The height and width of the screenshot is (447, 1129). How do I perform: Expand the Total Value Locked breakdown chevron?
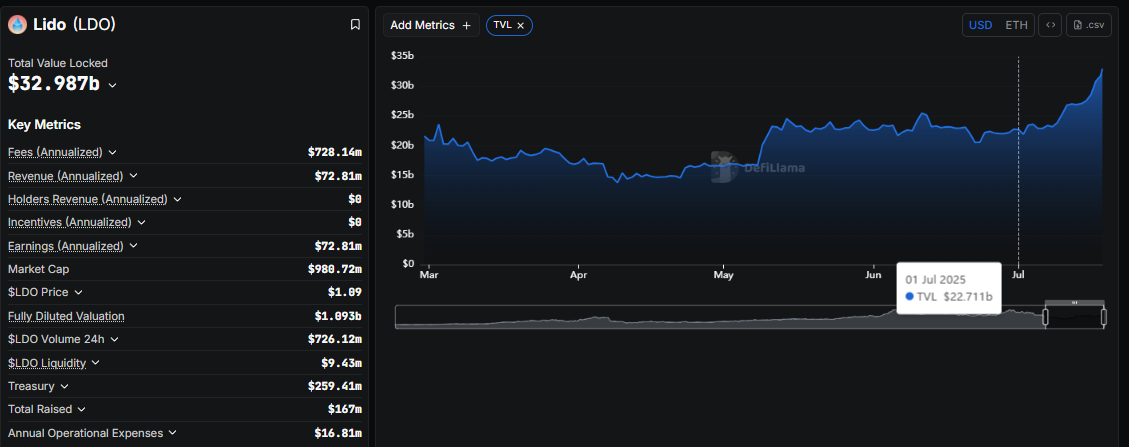112,85
